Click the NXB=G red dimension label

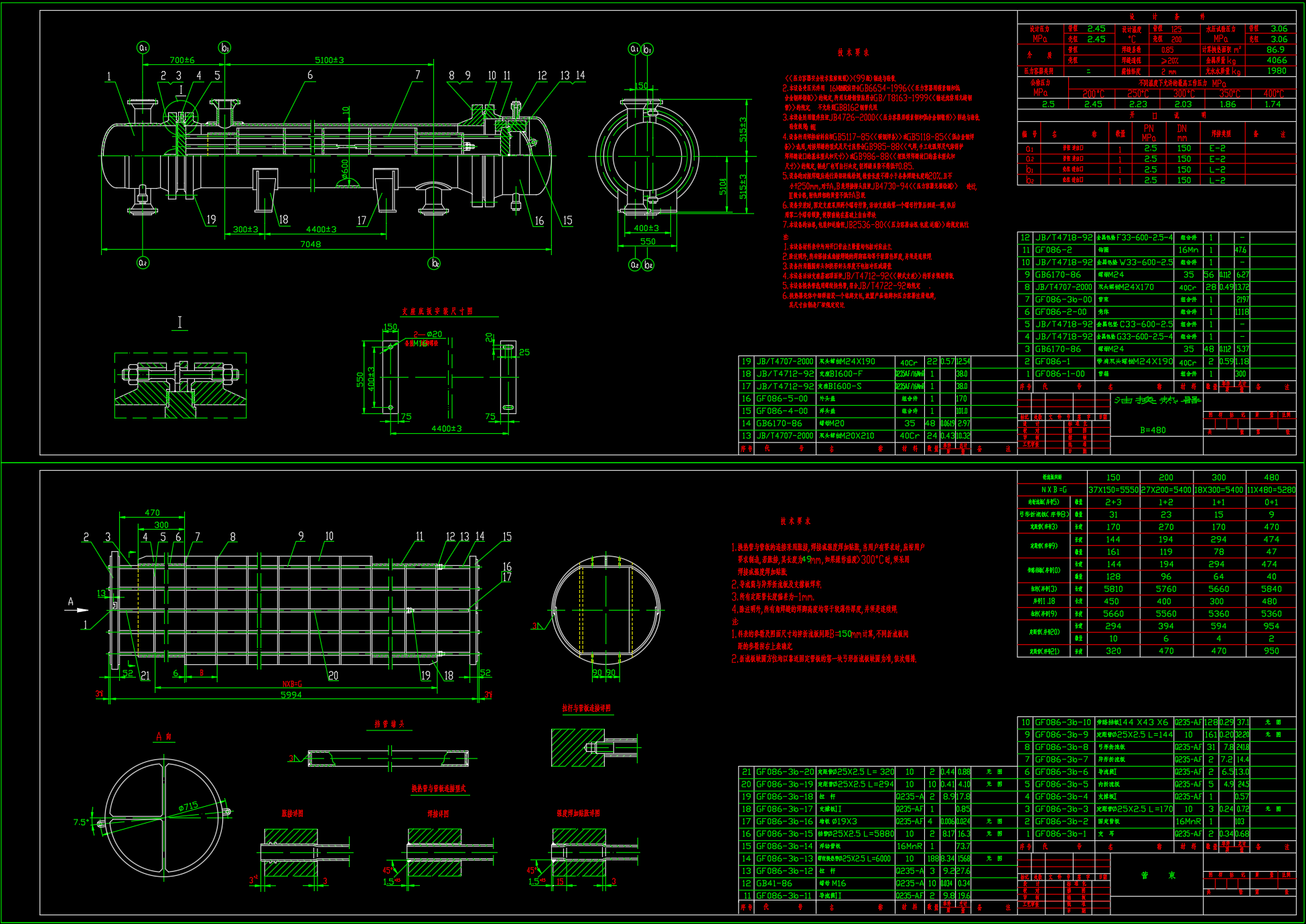point(291,684)
